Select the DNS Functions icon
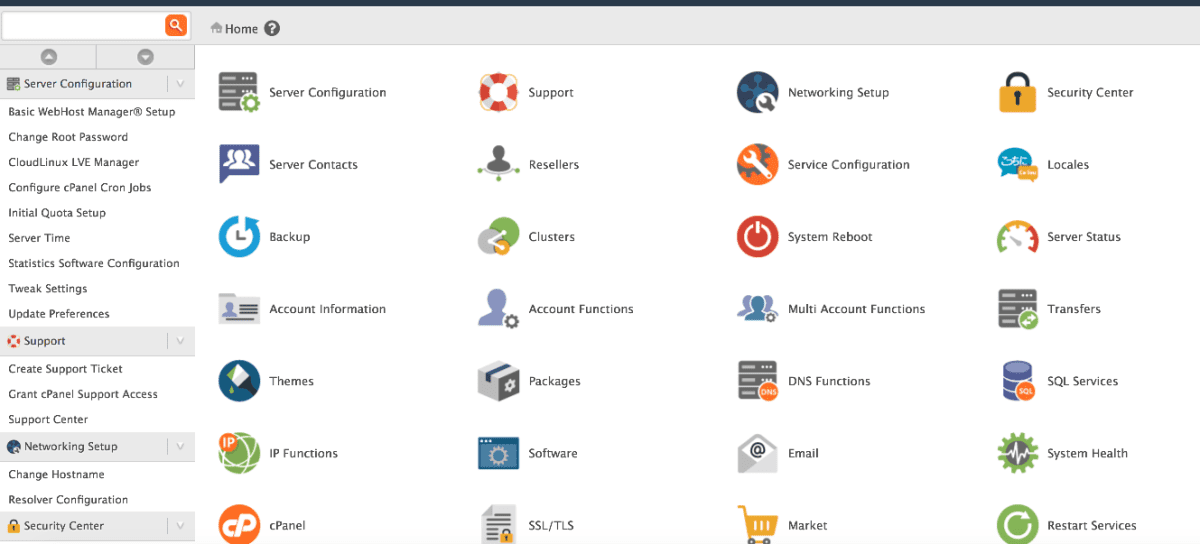This screenshot has width=1200, height=544. 757,381
